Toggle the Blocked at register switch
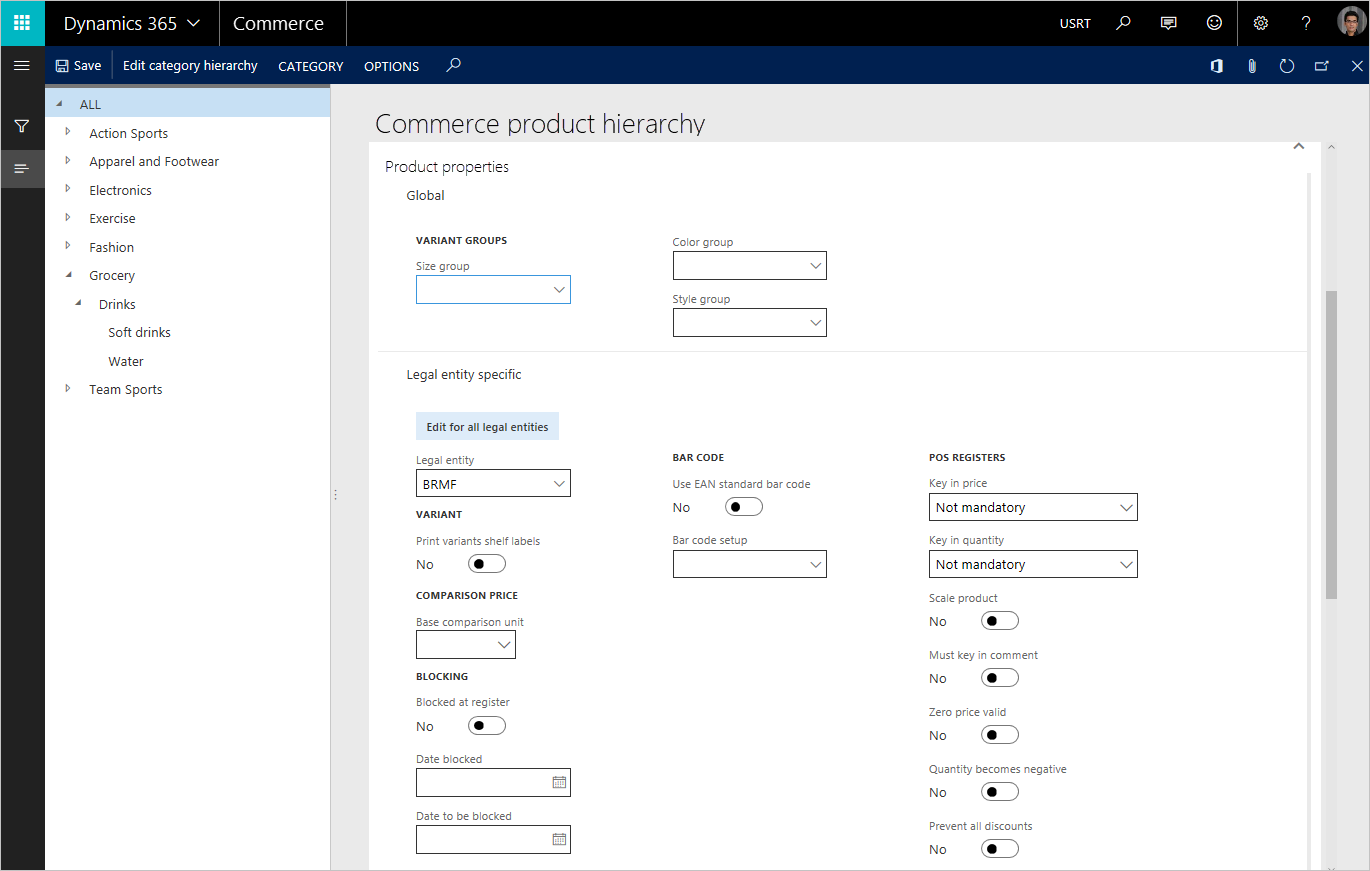 pos(486,725)
